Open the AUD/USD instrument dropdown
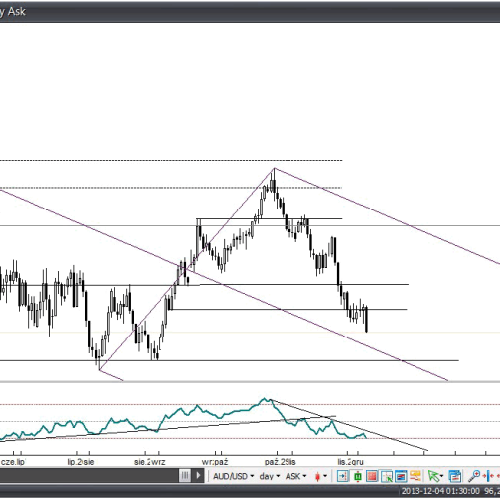 [x=233, y=476]
